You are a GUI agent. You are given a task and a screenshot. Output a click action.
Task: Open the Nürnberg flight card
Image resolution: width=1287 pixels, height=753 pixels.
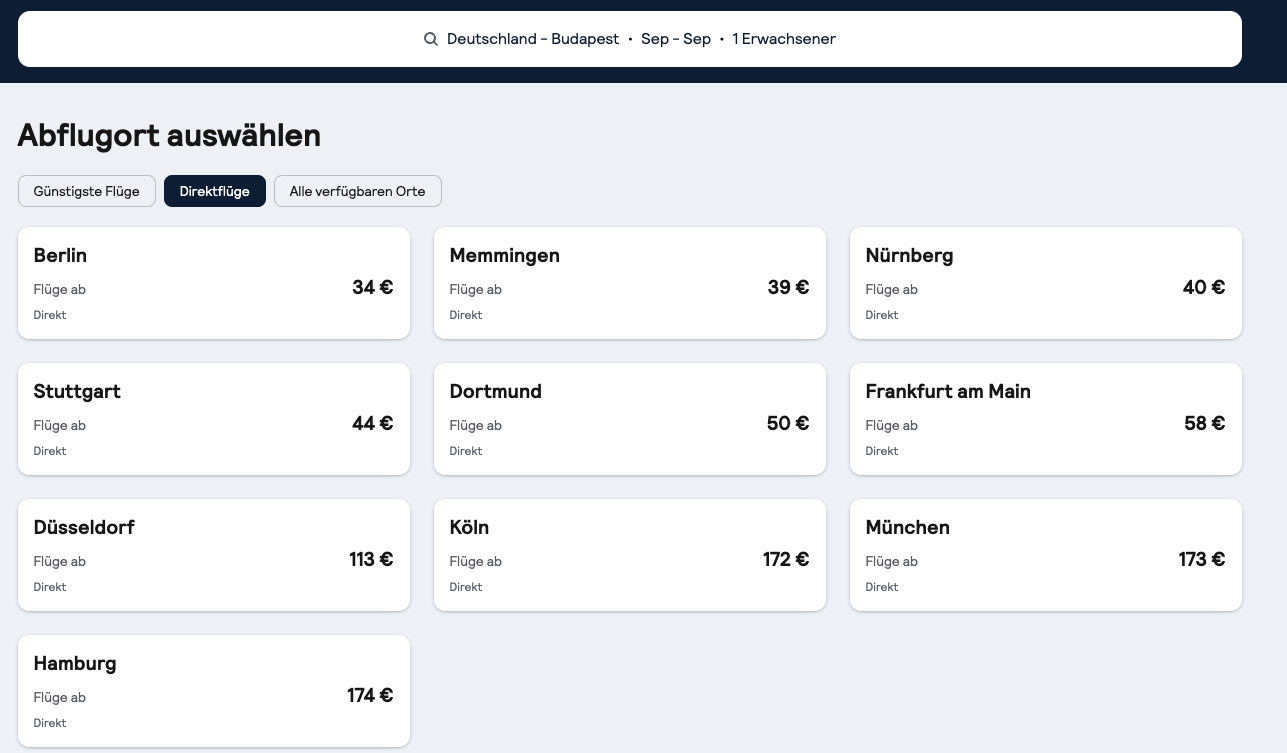[x=1046, y=283]
